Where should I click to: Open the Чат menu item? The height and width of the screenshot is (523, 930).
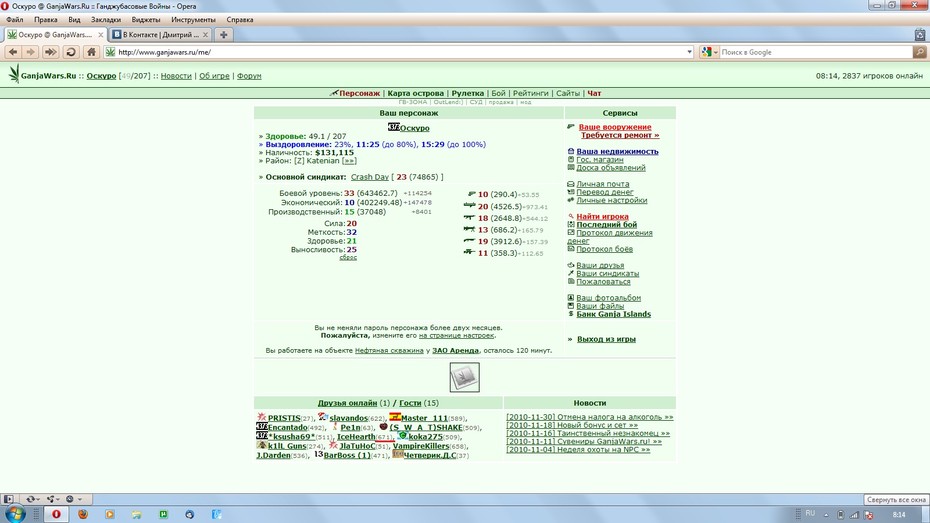[x=594, y=93]
